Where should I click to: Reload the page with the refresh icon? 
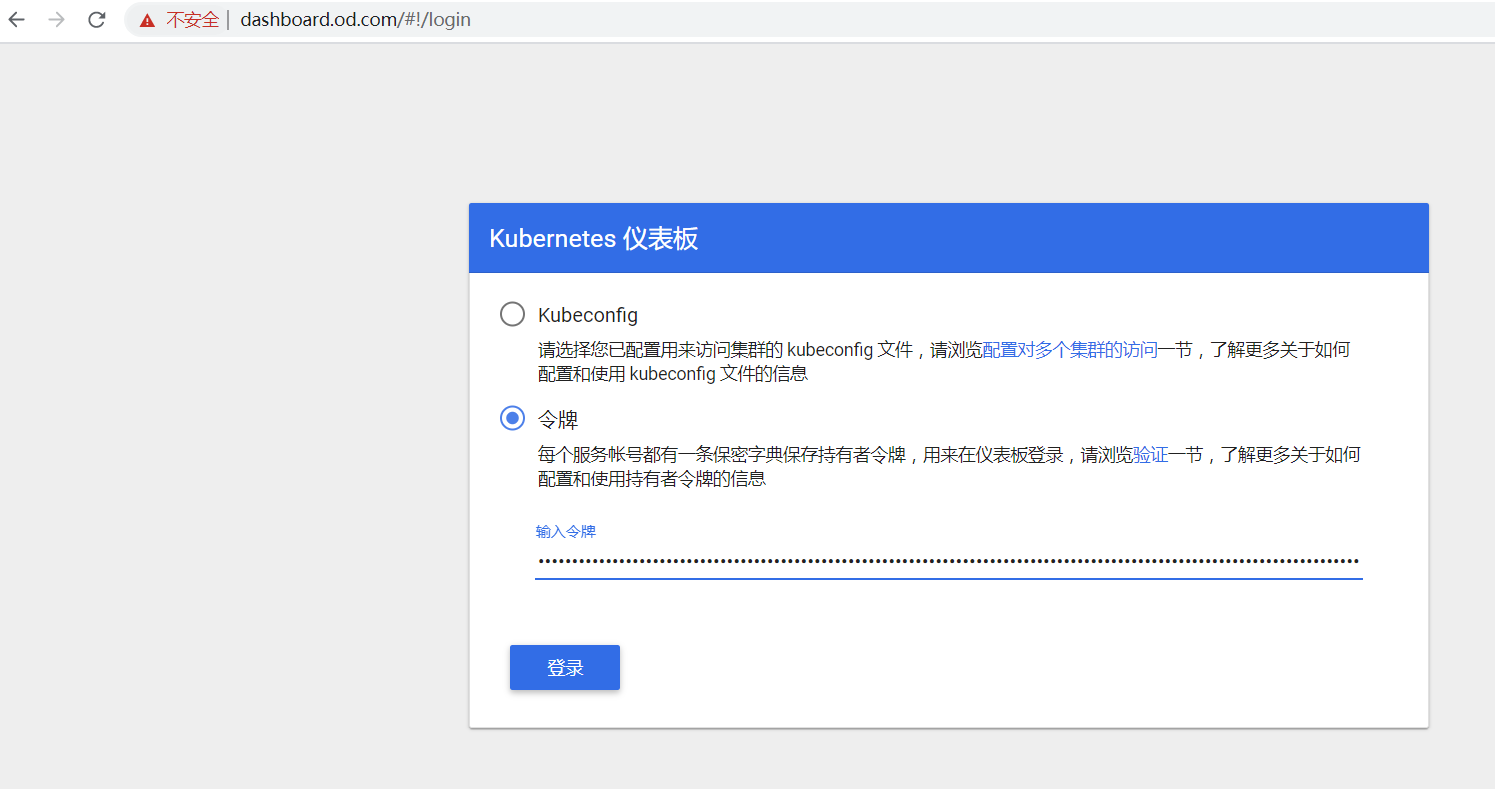pos(97,20)
